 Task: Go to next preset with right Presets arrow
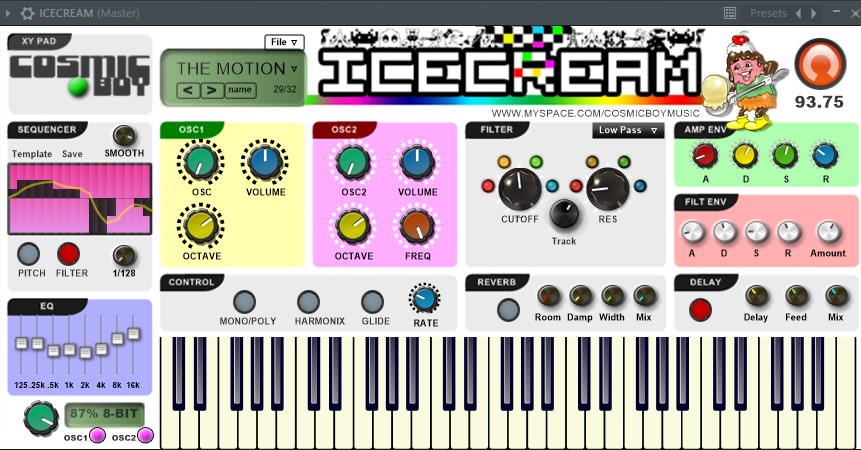tap(814, 13)
